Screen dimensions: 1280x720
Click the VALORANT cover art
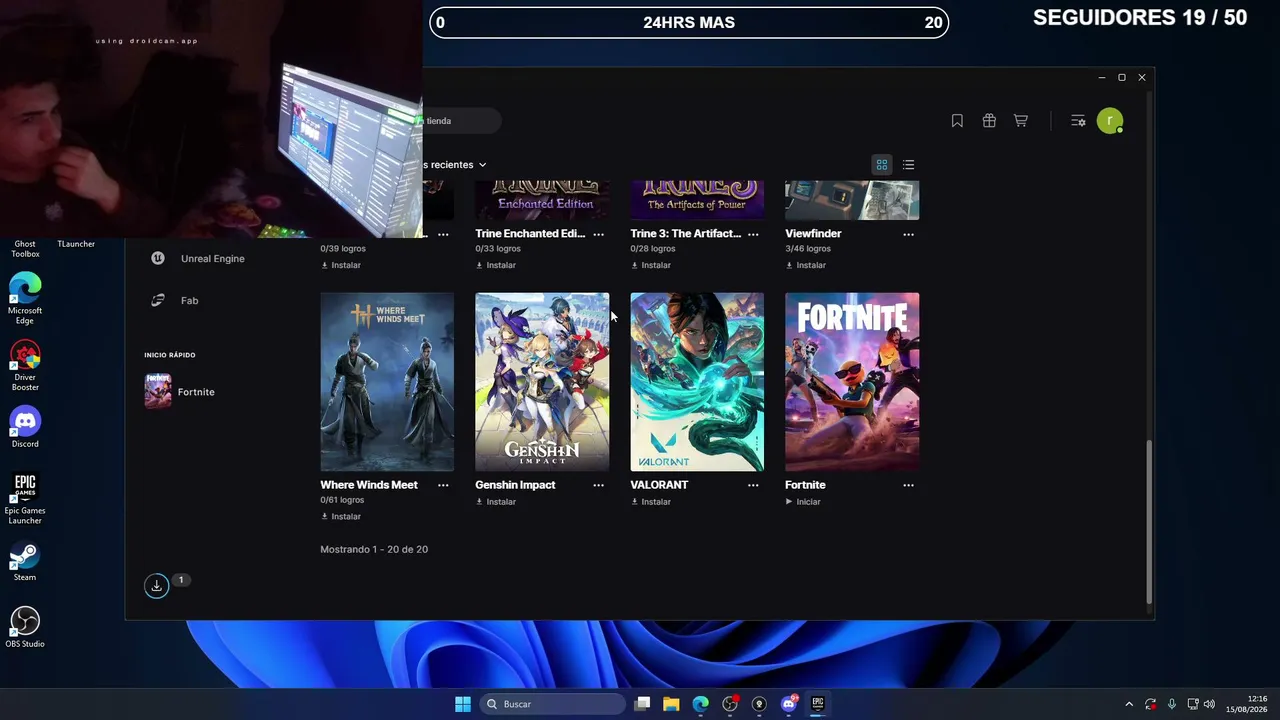click(x=697, y=382)
